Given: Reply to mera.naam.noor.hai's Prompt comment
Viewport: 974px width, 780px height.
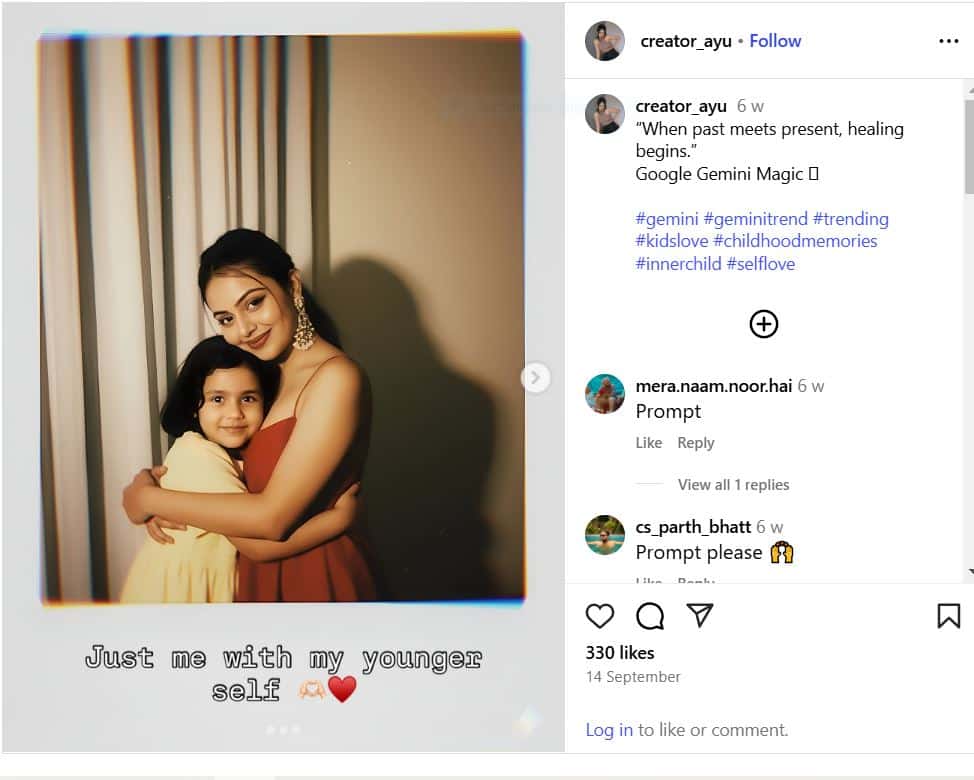Looking at the screenshot, I should (x=696, y=443).
